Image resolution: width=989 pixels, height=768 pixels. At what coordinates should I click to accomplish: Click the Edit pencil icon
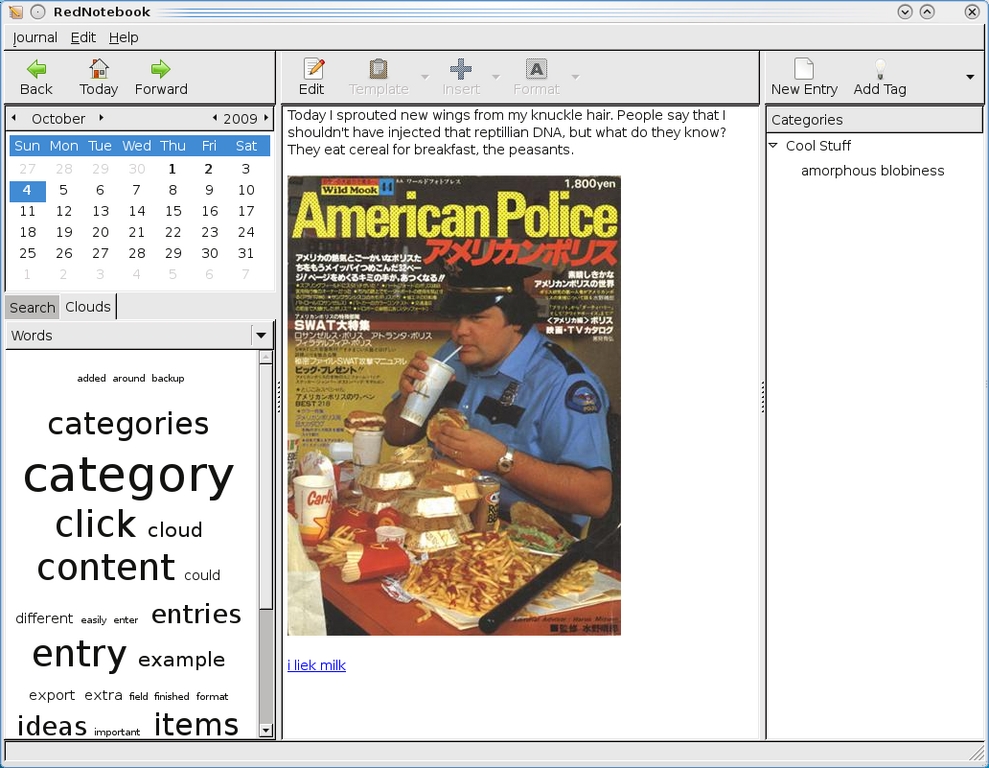312,69
